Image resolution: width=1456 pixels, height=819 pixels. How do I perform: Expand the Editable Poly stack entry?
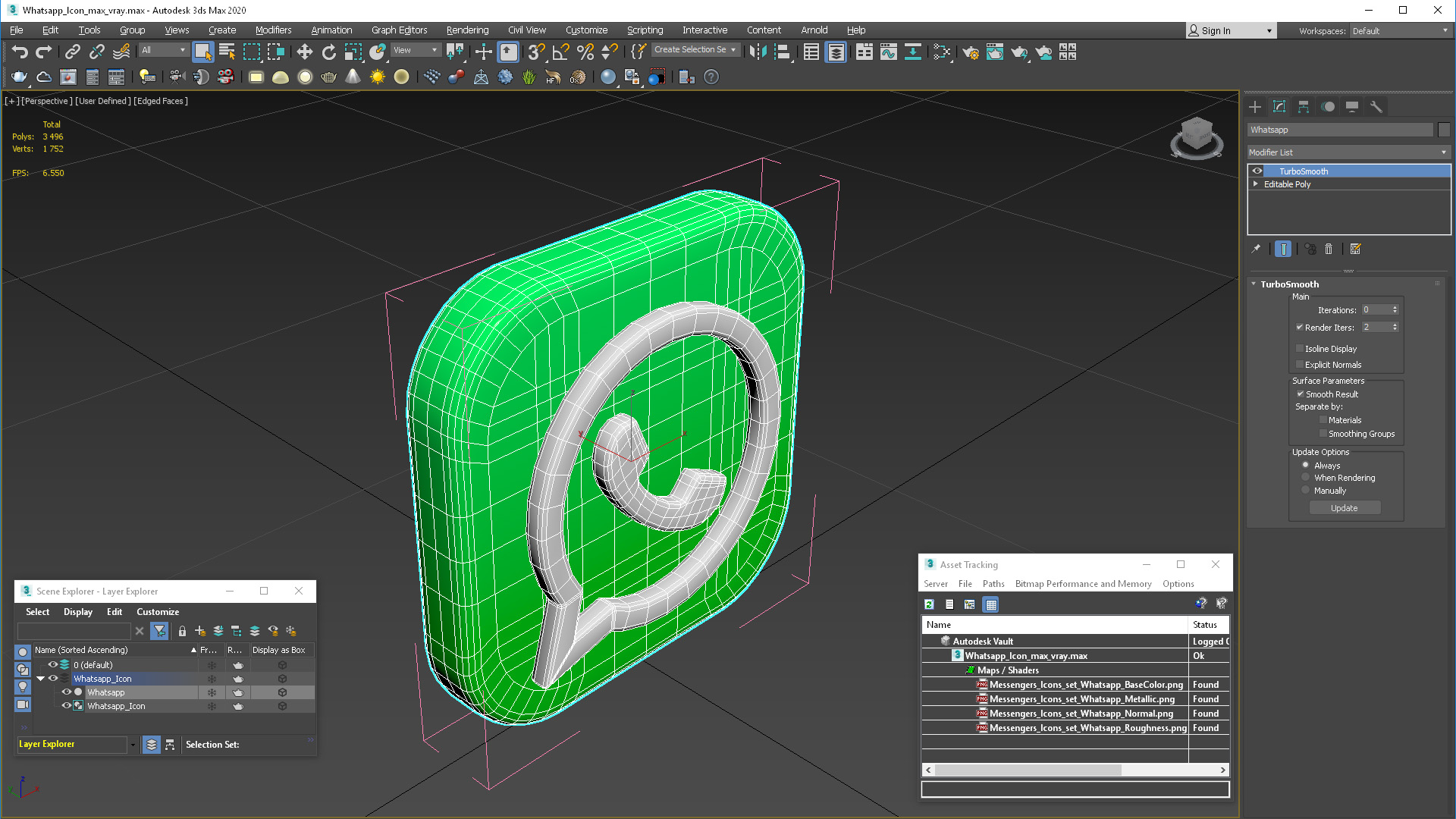point(1256,184)
